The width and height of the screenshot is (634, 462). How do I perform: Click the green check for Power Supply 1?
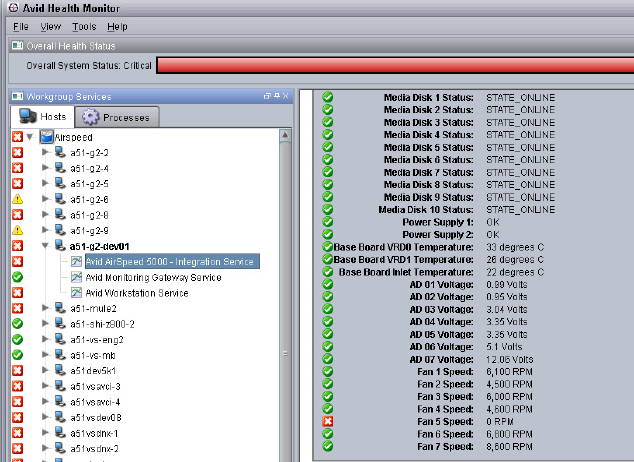(328, 222)
